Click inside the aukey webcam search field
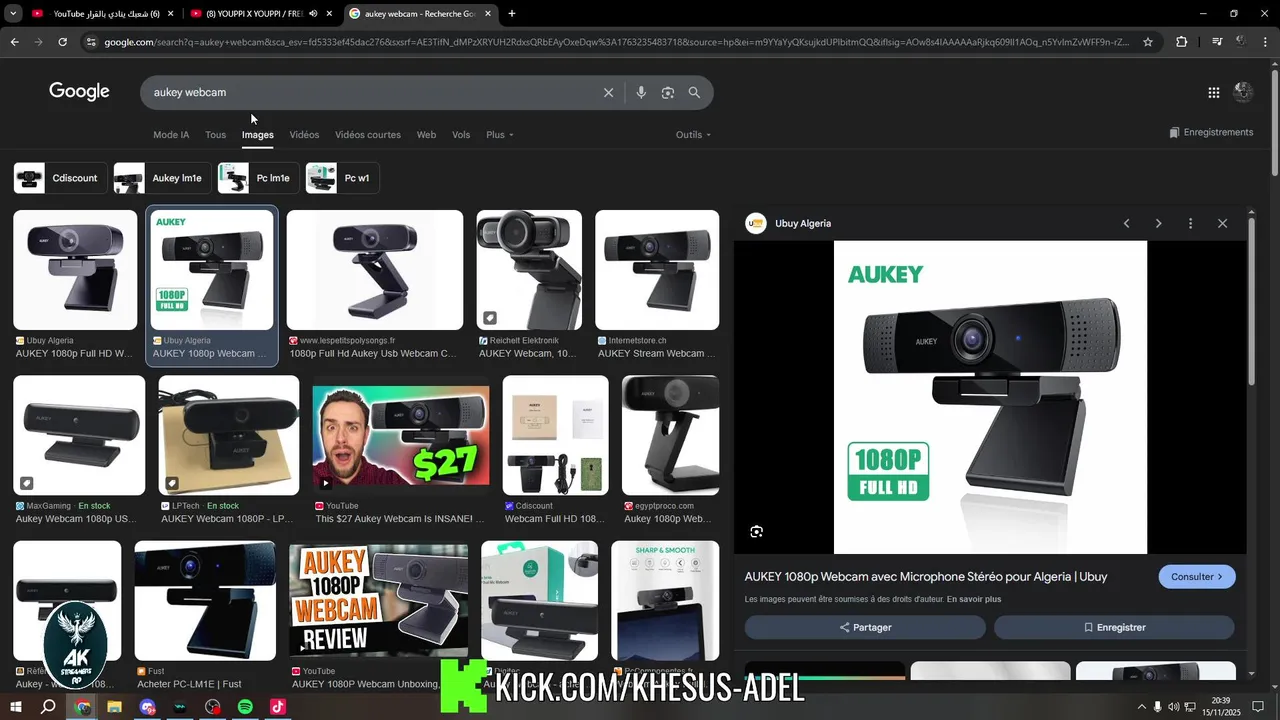Screen dimensions: 1280x720 370,92
